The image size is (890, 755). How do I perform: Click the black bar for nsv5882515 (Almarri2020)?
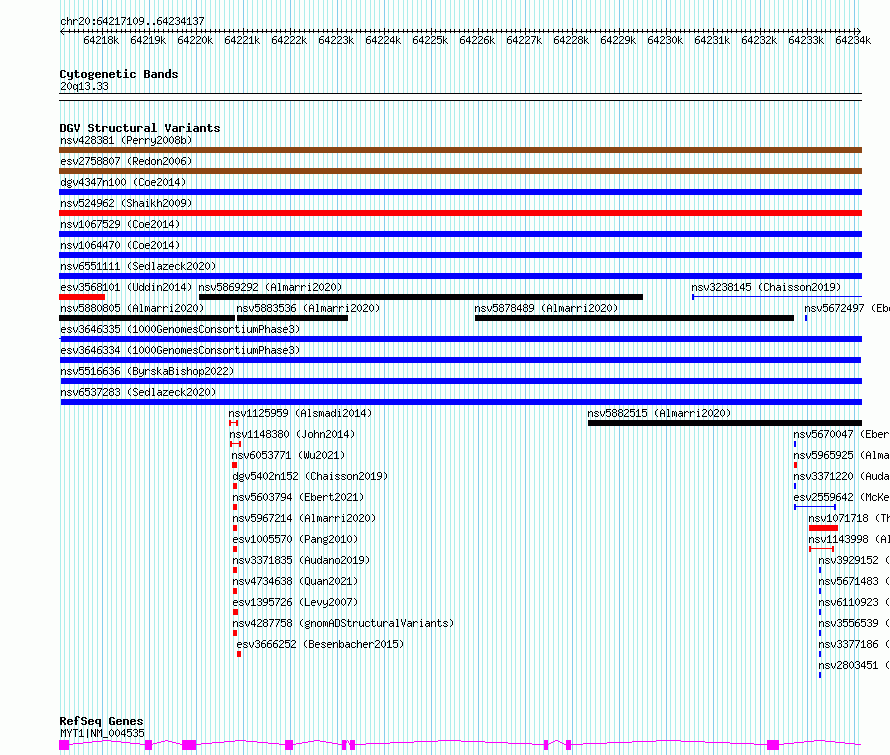tap(725, 423)
